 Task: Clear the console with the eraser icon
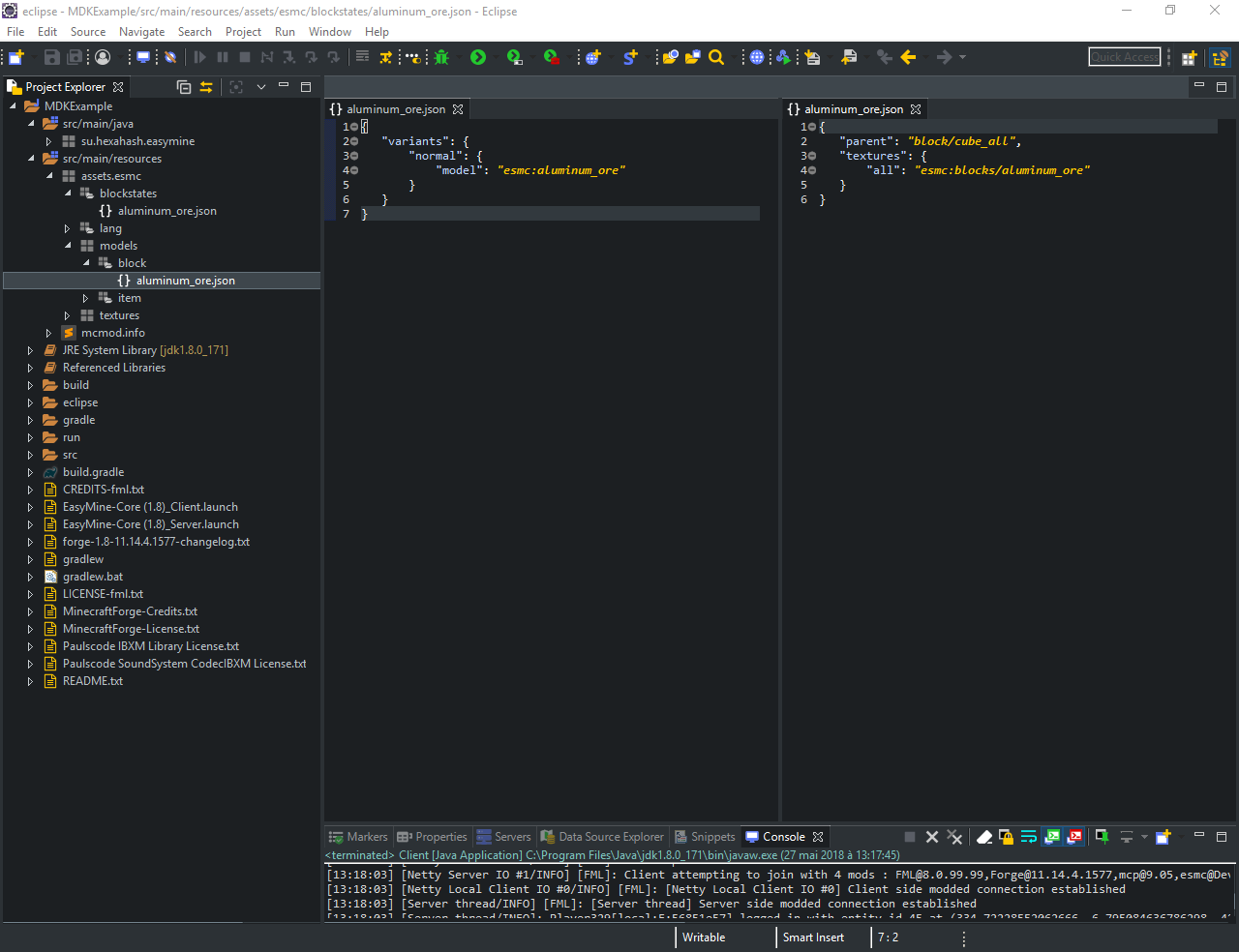coord(984,837)
